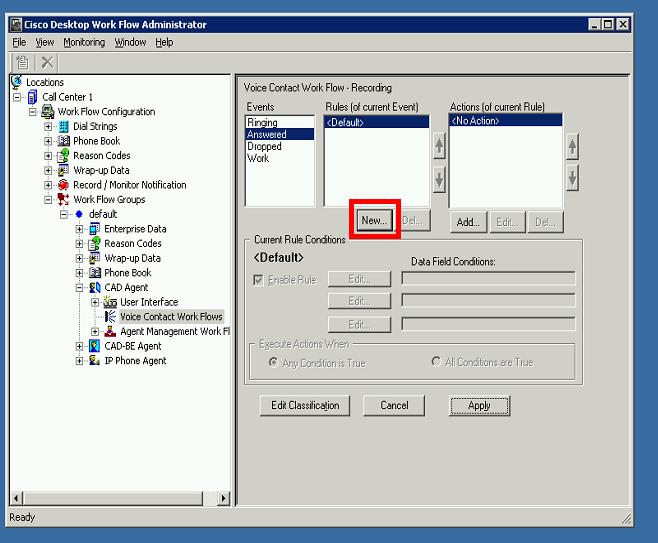Viewport: 658px width, 543px height.
Task: Click the Dial Strings icon
Action: pos(63,126)
